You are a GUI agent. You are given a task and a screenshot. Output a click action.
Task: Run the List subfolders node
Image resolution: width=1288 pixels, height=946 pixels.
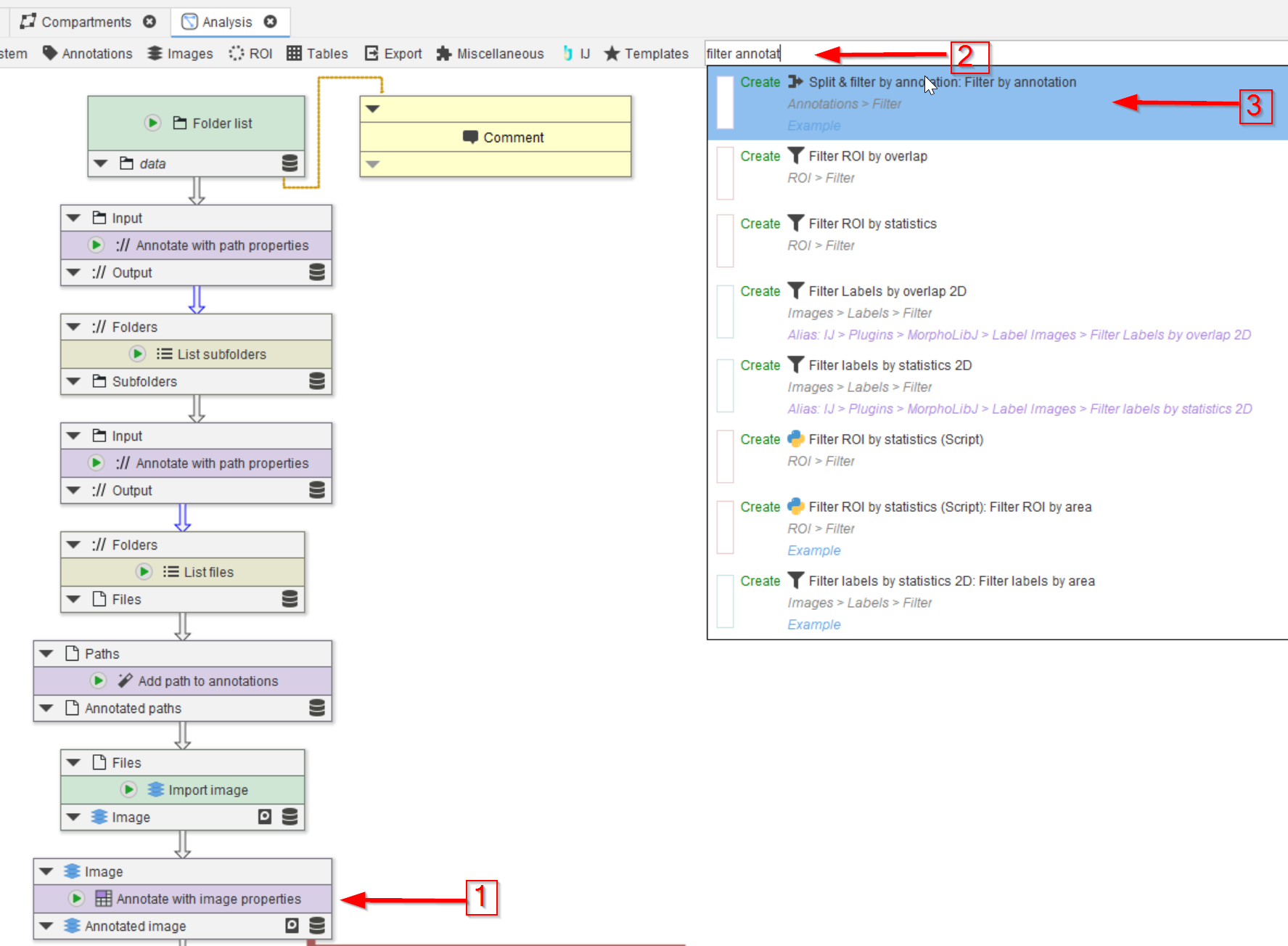tap(137, 354)
